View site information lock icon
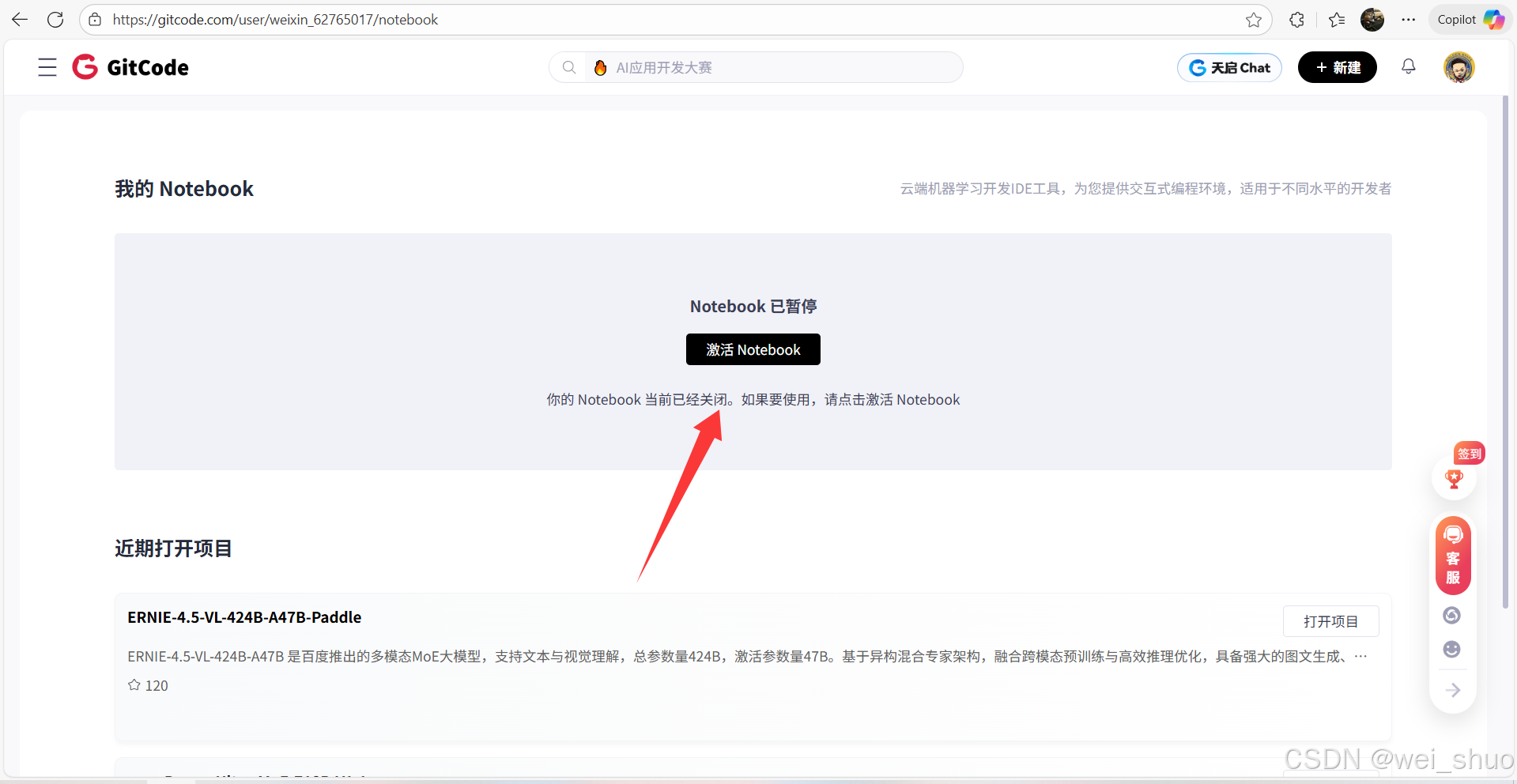Viewport: 1517px width, 784px height. (95, 20)
